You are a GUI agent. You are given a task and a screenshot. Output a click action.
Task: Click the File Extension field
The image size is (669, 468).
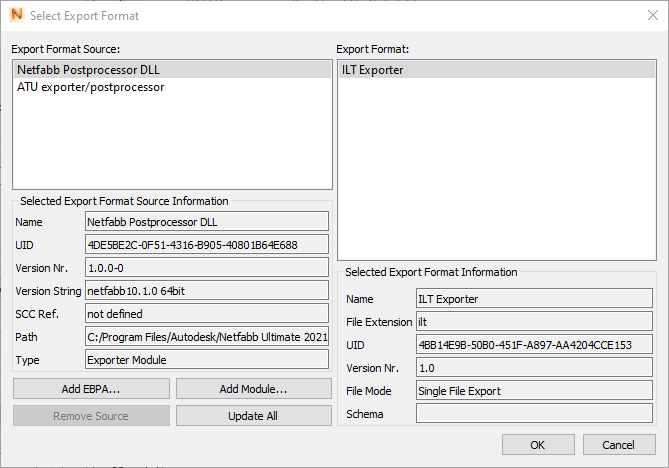coord(534,321)
